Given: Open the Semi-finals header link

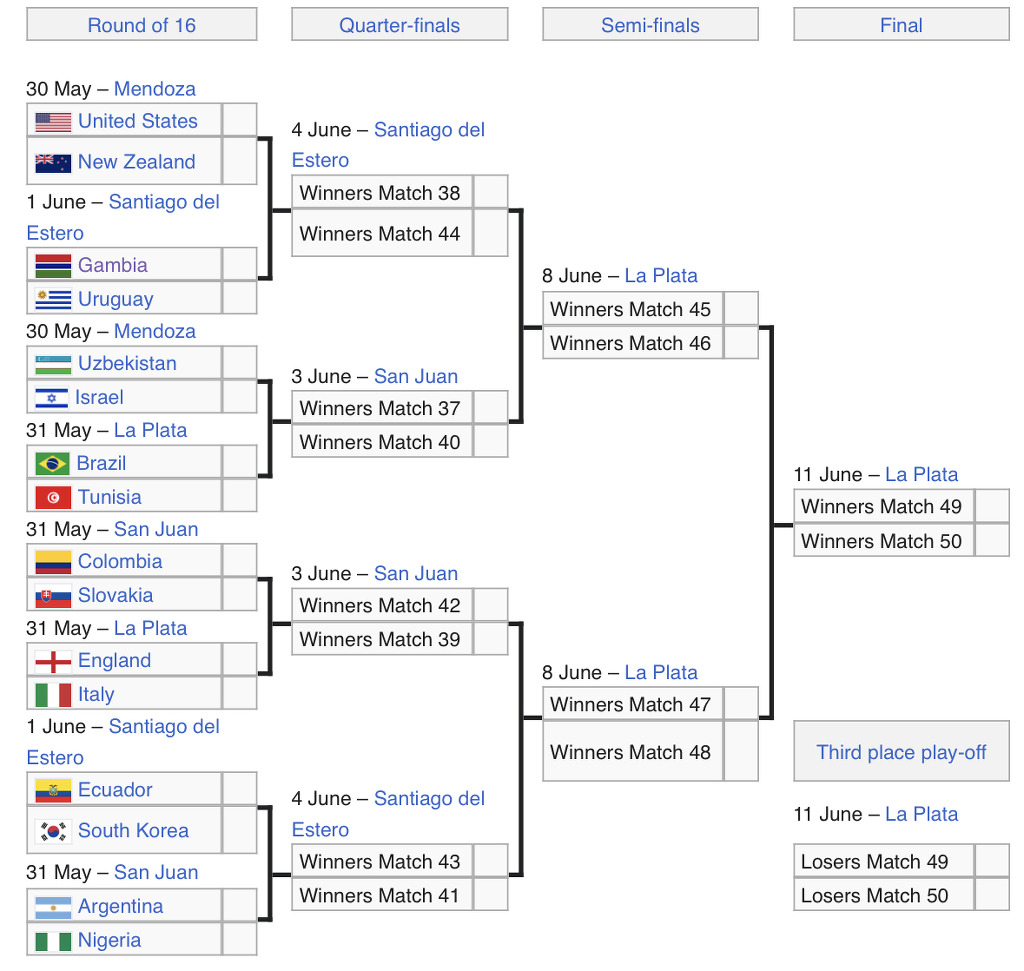Looking at the screenshot, I should tap(650, 25).
